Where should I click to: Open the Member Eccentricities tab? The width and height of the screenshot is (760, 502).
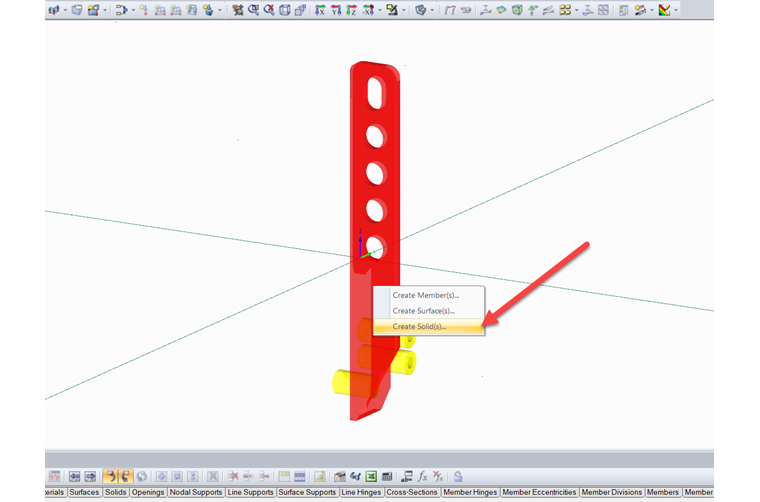(539, 492)
